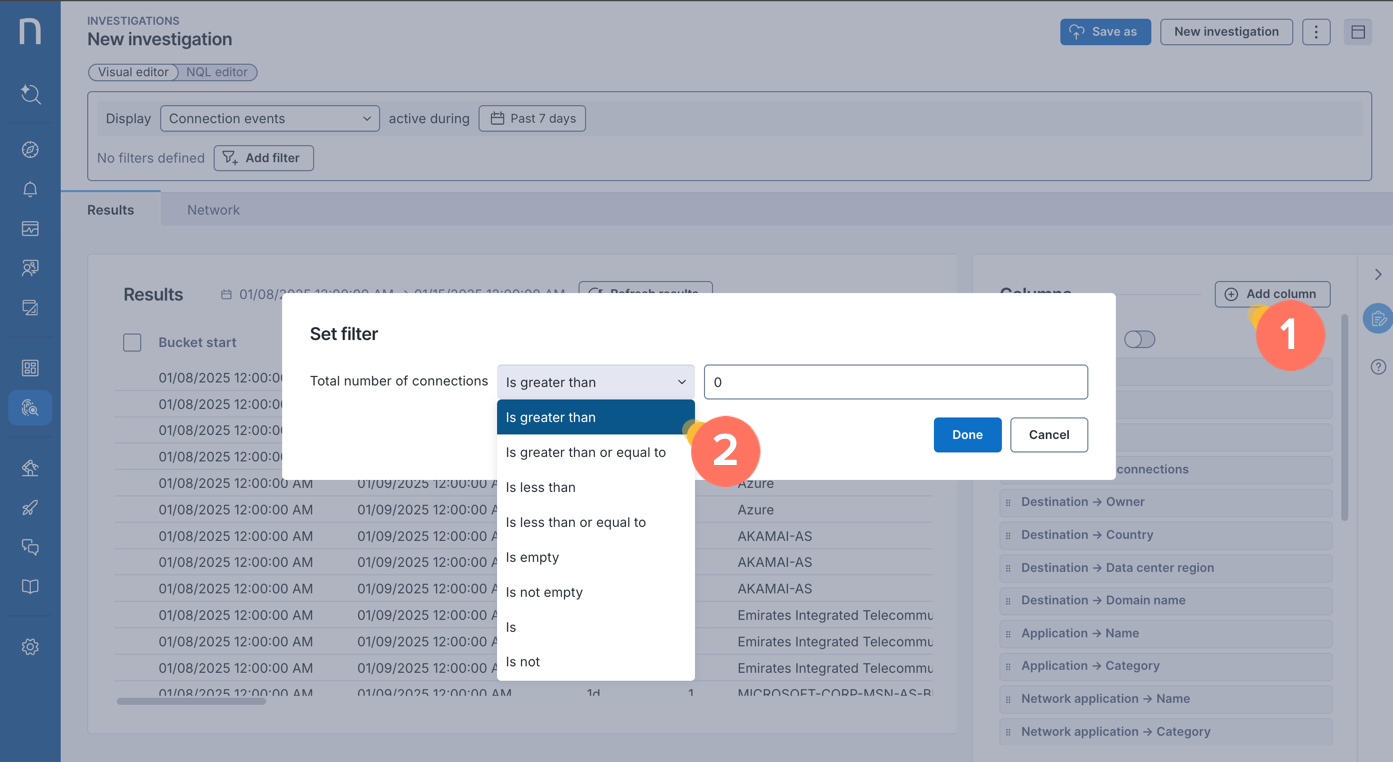Open the three-dot more options menu
The image size is (1393, 762).
coord(1316,32)
